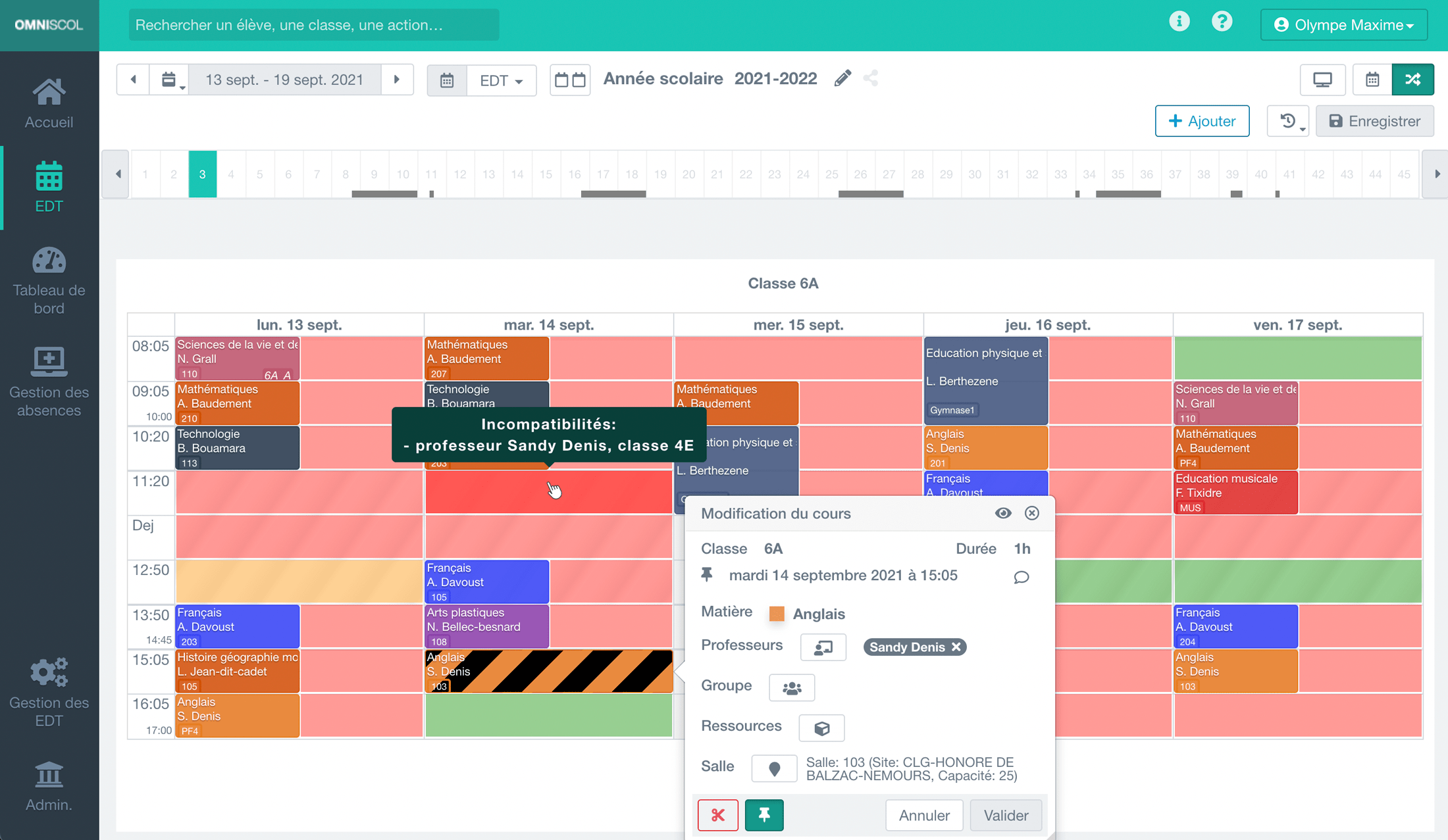
Task: Click the red scissors cut button
Action: pos(717,815)
